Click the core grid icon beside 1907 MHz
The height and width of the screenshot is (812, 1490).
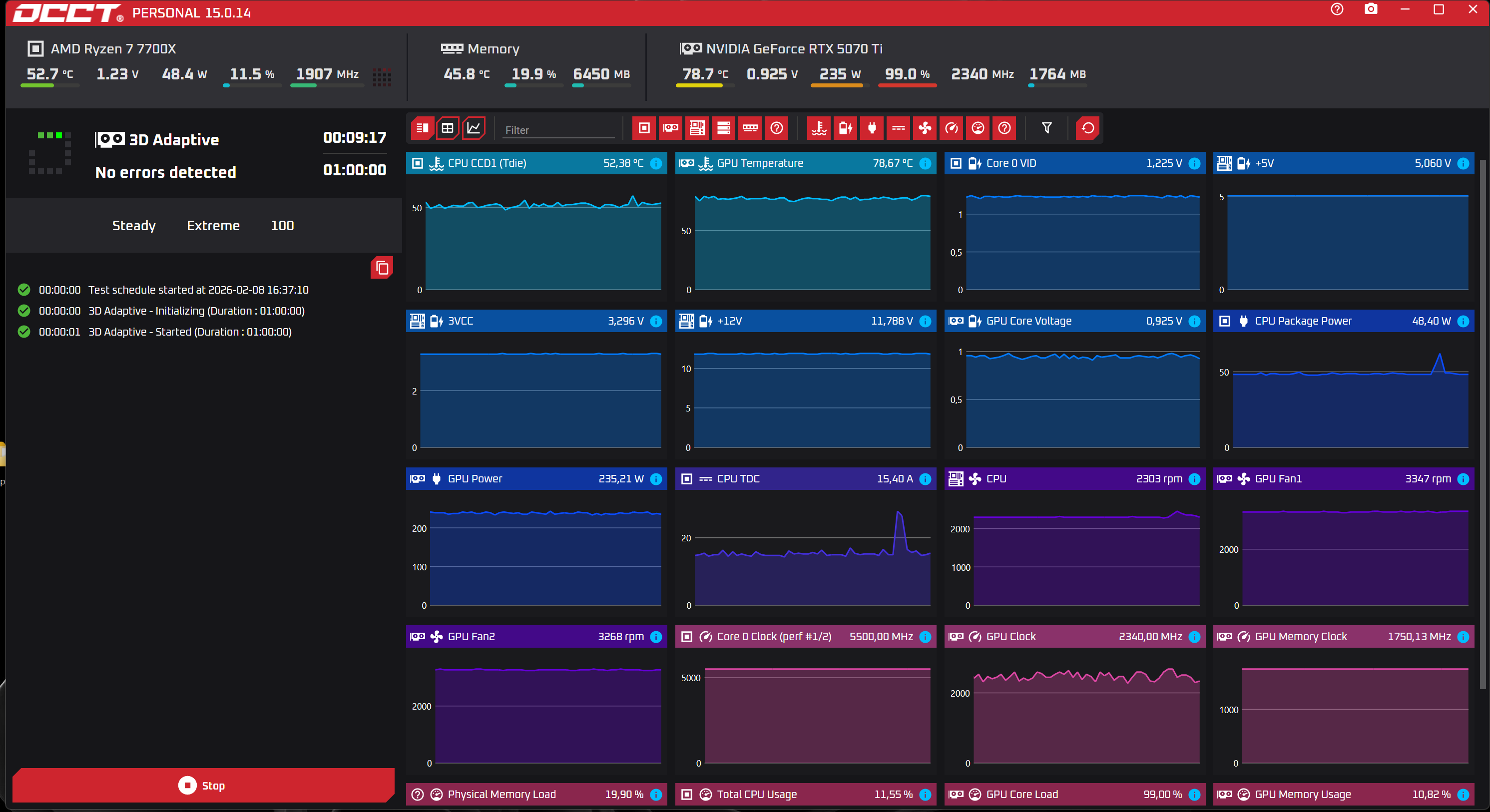tap(382, 77)
